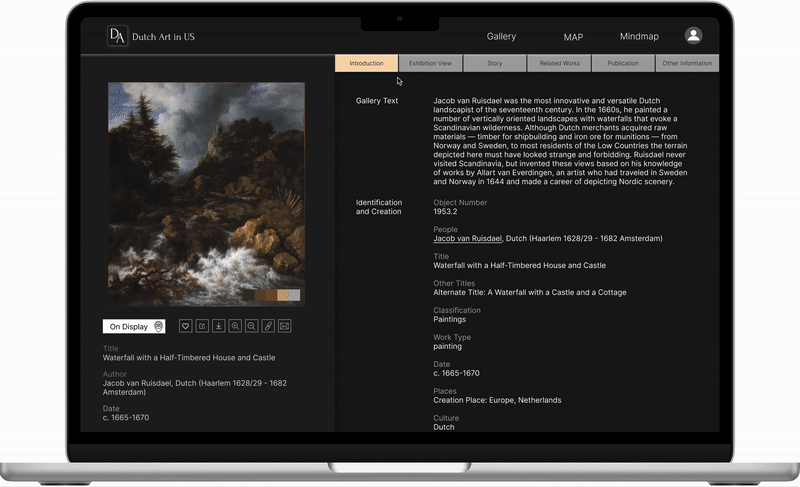
Task: Click the DA logo icon
Action: point(117,36)
